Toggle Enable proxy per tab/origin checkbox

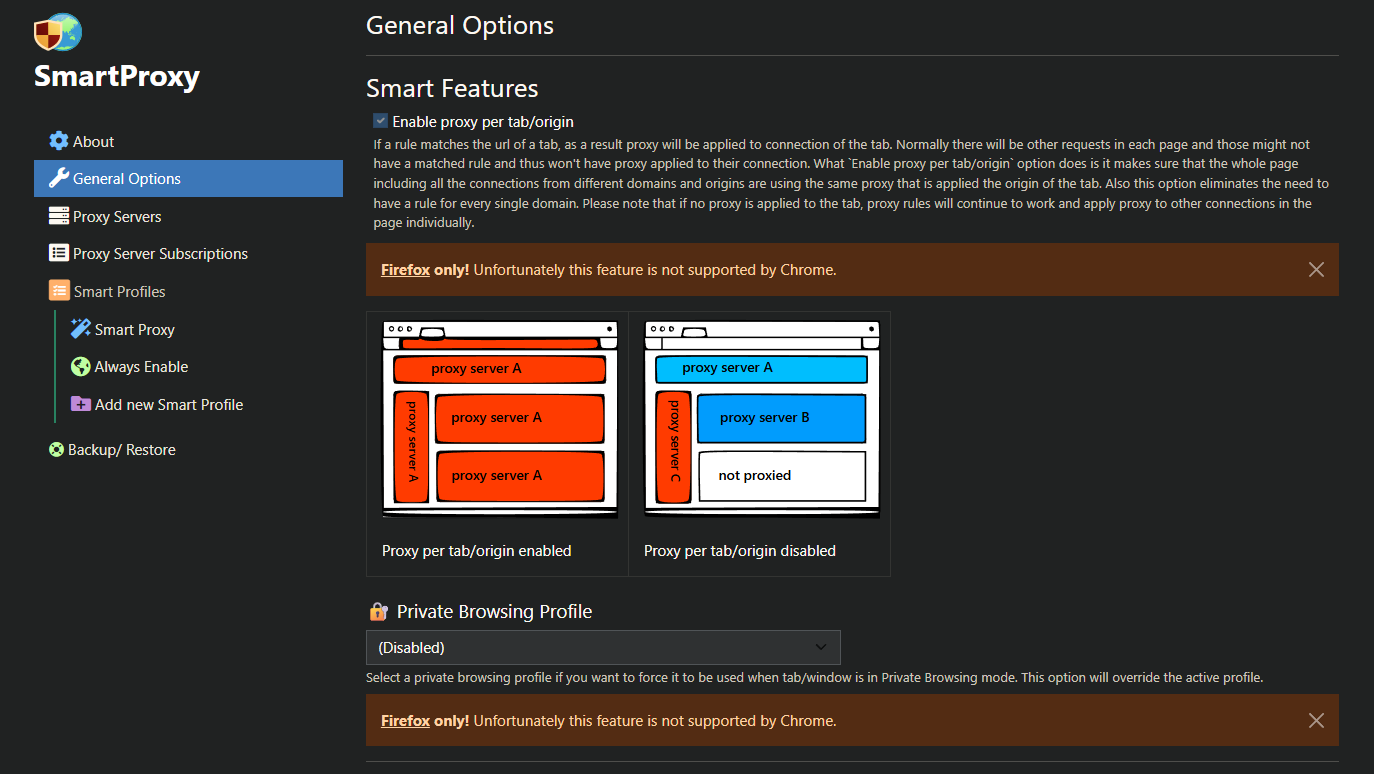click(x=380, y=121)
